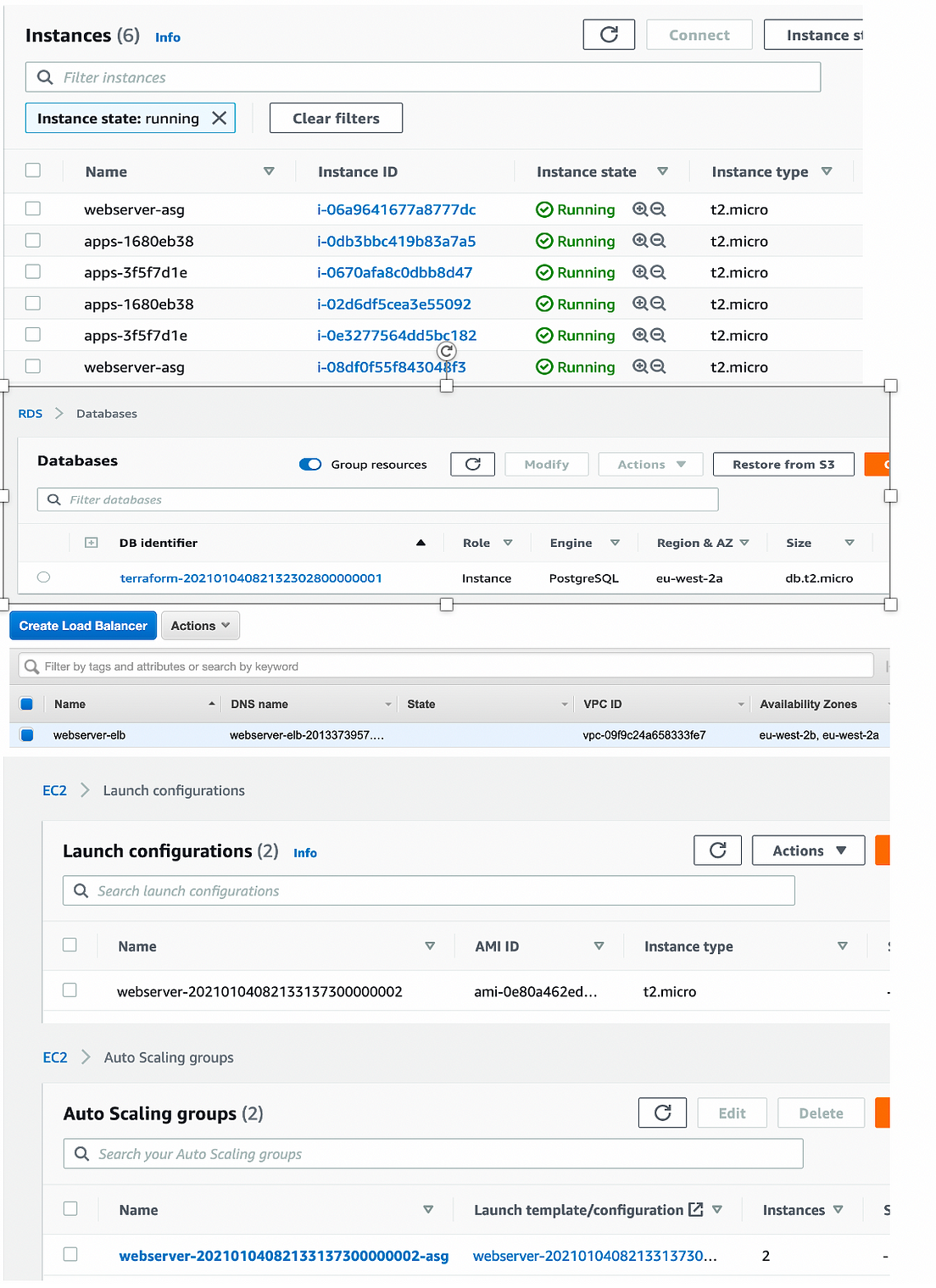The width and height of the screenshot is (936, 1288).
Task: Refresh the Auto Scaling groups list
Action: click(x=663, y=1112)
